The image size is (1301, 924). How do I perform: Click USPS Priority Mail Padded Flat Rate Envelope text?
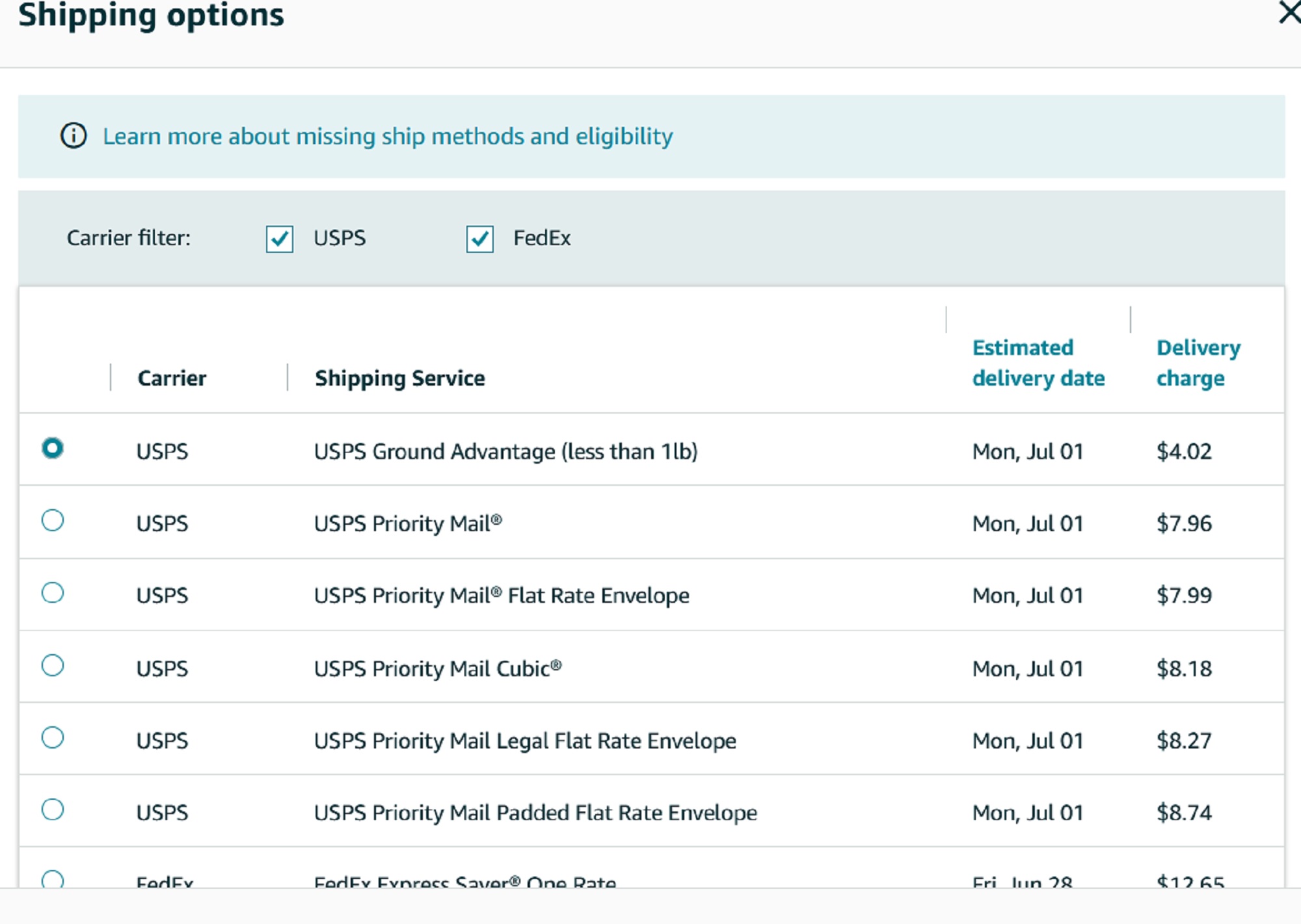(535, 813)
